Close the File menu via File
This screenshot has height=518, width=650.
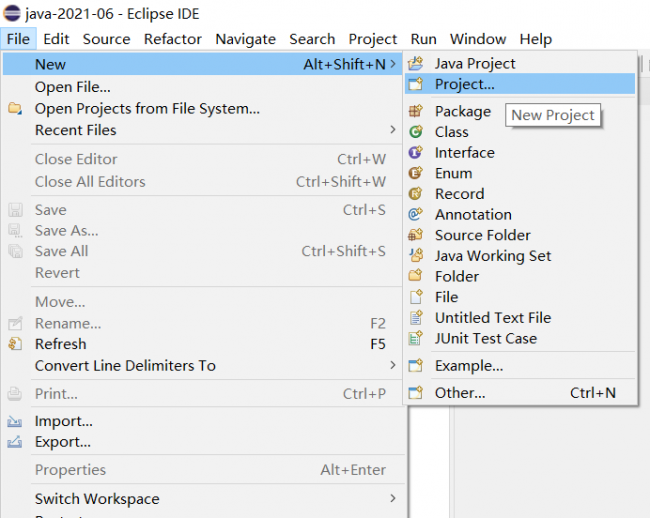pyautogui.click(x=18, y=39)
